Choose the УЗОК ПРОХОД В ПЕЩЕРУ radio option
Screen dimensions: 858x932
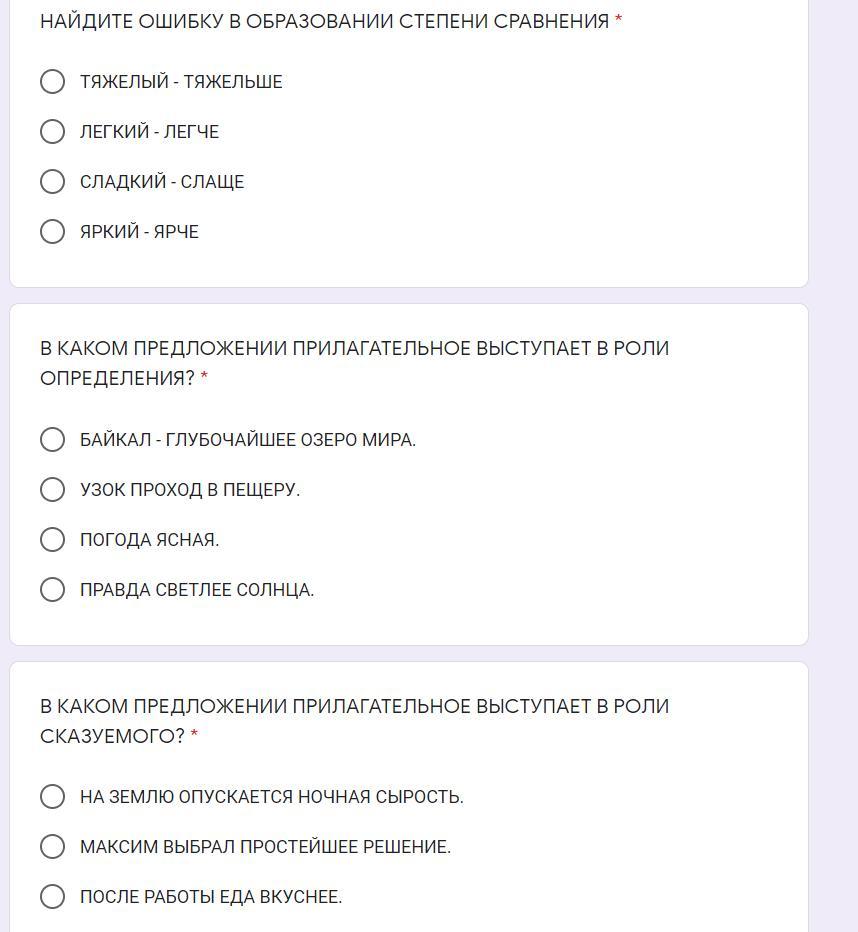pyautogui.click(x=53, y=490)
